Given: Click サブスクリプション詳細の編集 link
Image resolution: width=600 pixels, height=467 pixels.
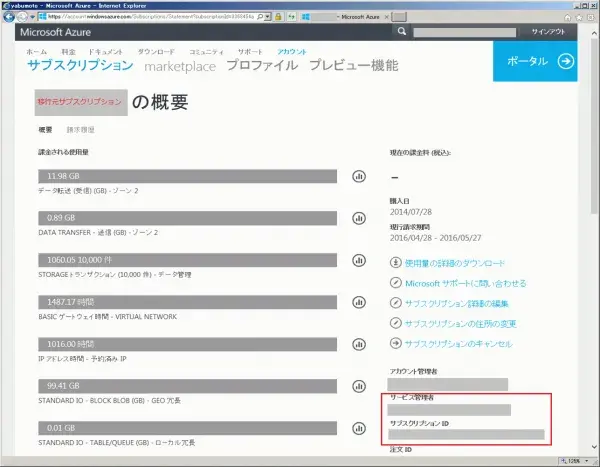Looking at the screenshot, I should pos(457,304).
